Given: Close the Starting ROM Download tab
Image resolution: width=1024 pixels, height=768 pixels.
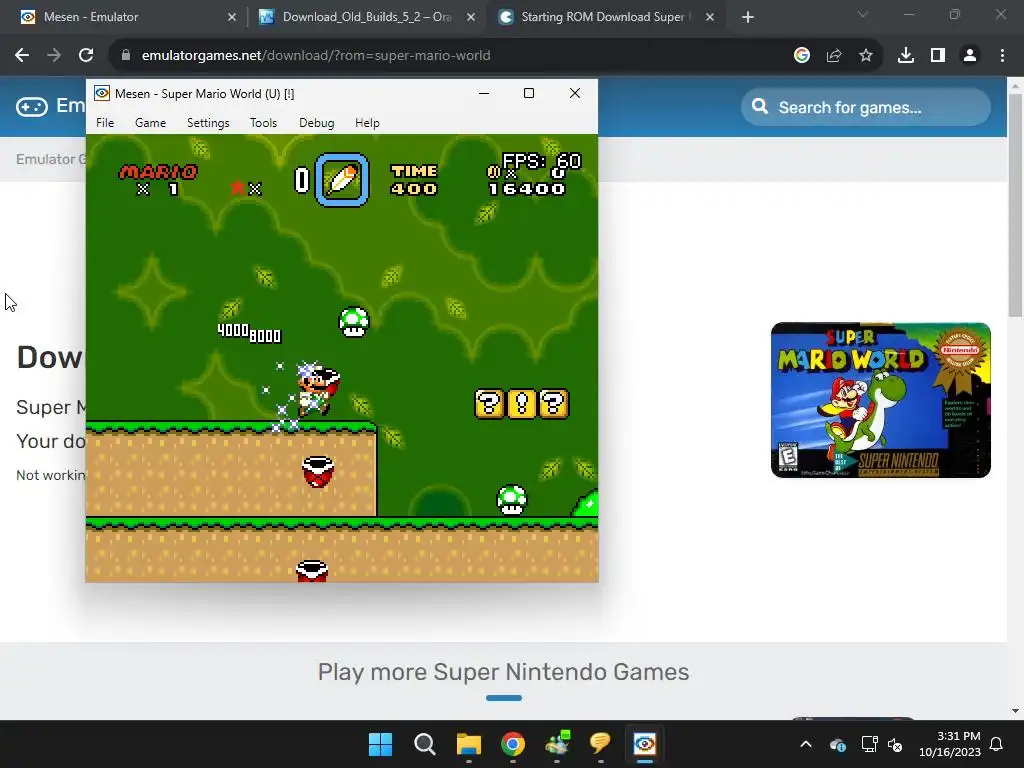Looking at the screenshot, I should (x=710, y=17).
